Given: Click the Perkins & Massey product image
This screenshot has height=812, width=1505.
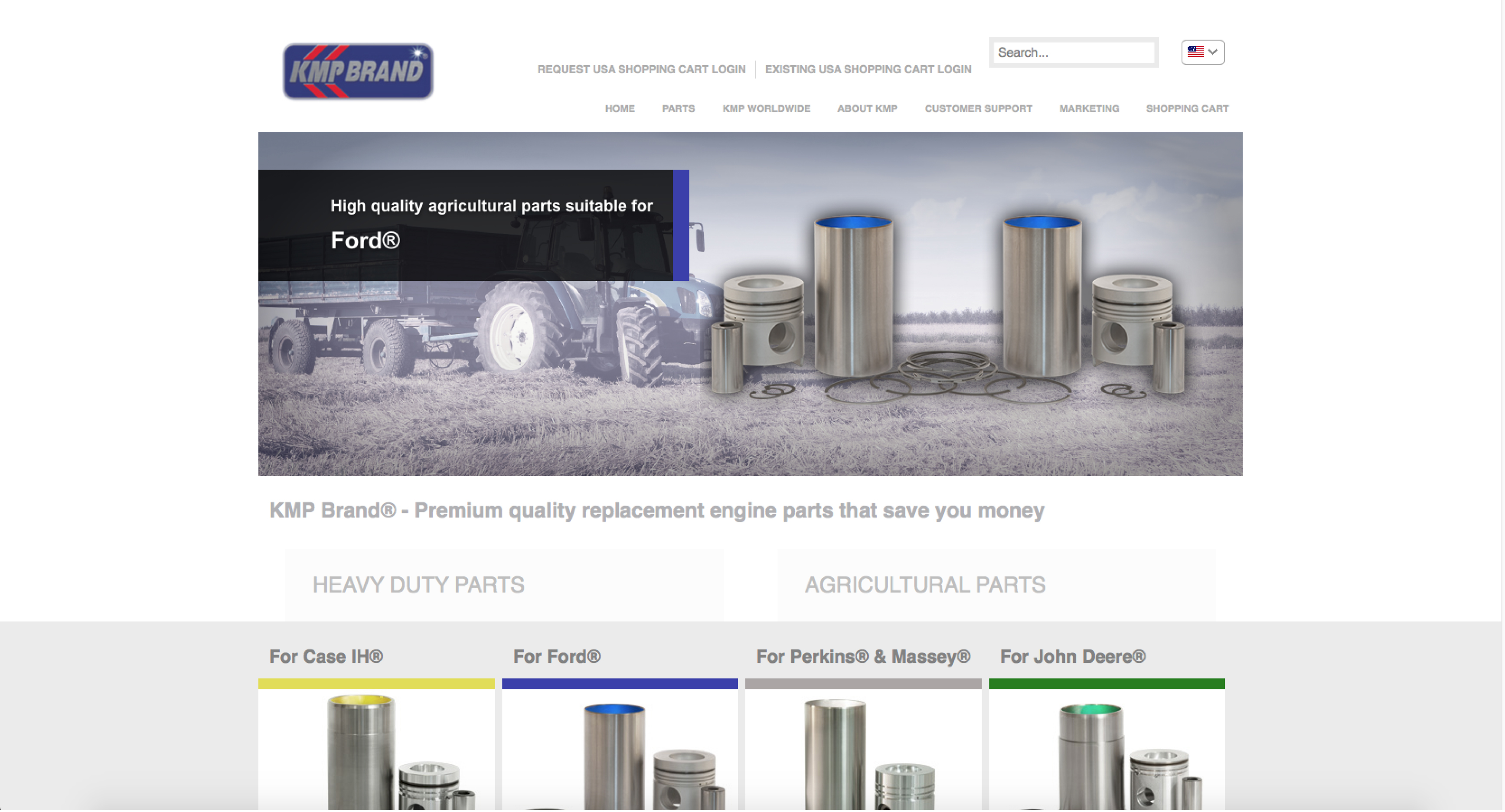Looking at the screenshot, I should pyautogui.click(x=863, y=750).
